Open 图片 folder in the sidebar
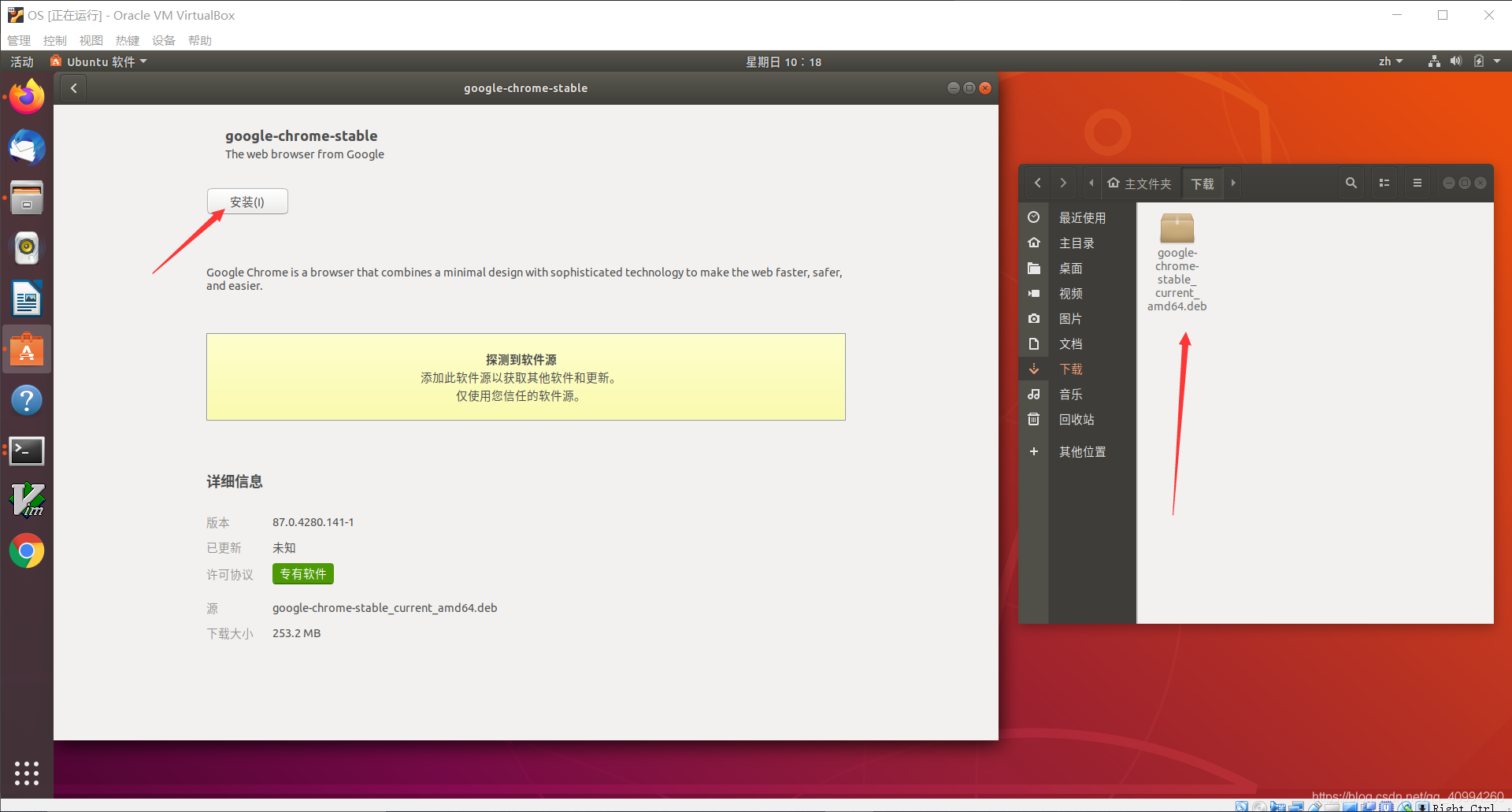Image resolution: width=1512 pixels, height=812 pixels. pyautogui.click(x=1077, y=318)
